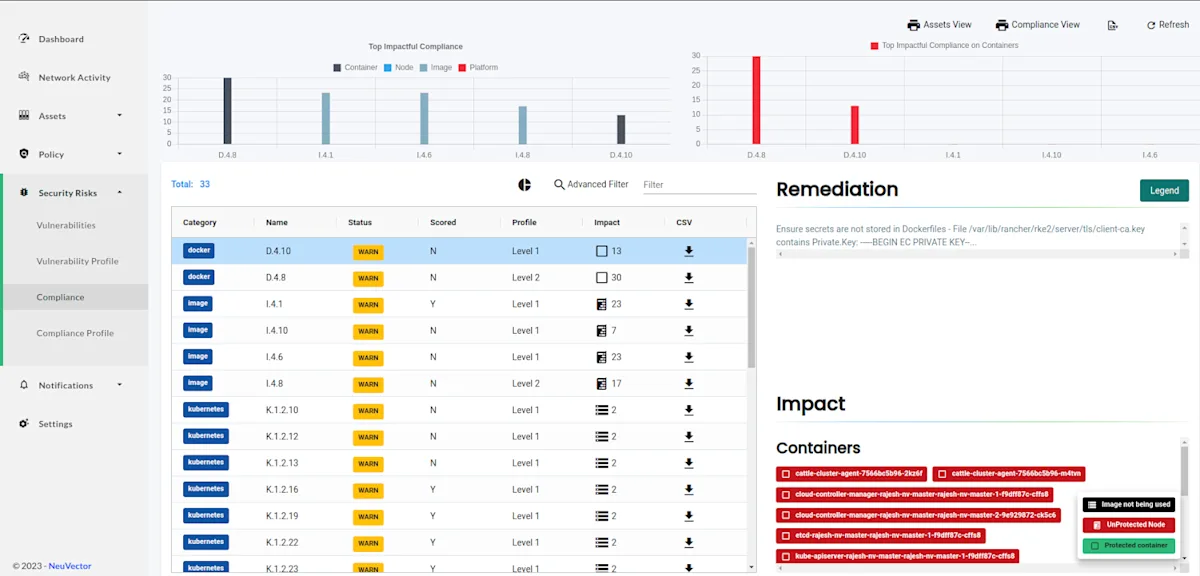
Task: Click the Network Activity icon
Action: 25,76
